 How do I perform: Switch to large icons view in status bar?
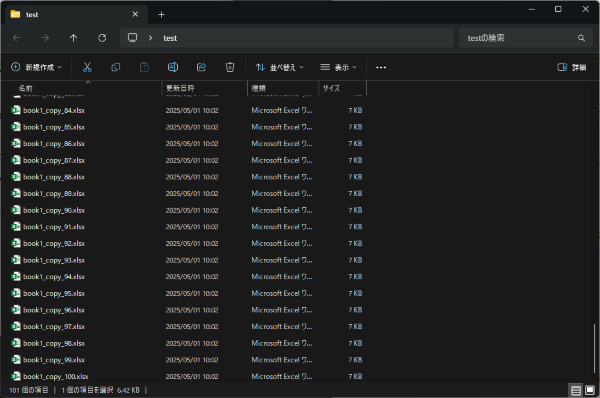pyautogui.click(x=590, y=390)
